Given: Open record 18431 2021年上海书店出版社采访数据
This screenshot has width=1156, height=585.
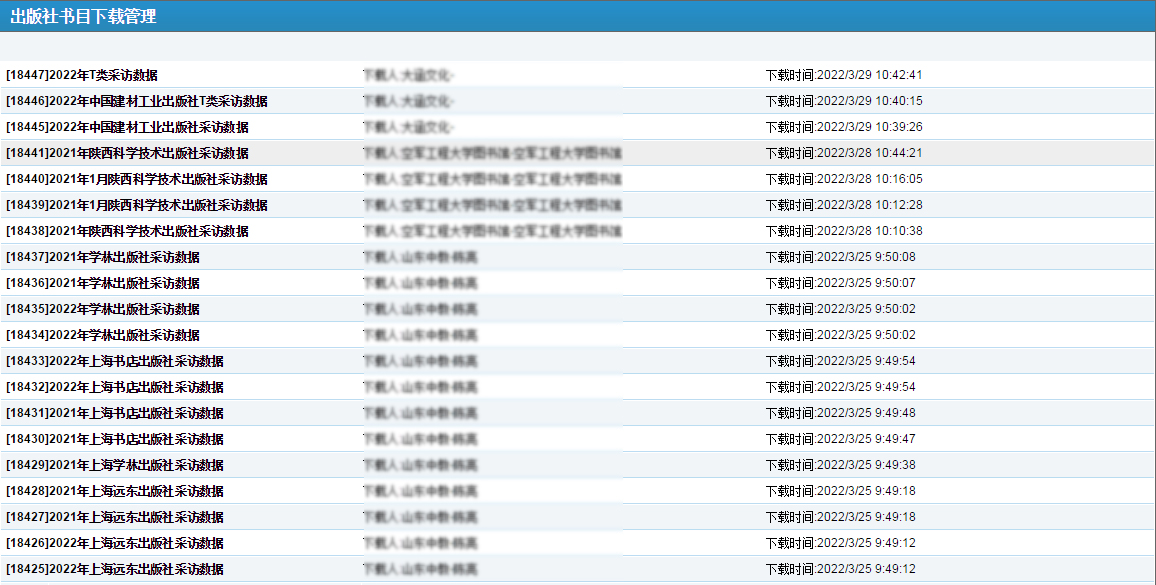Looking at the screenshot, I should coord(115,413).
